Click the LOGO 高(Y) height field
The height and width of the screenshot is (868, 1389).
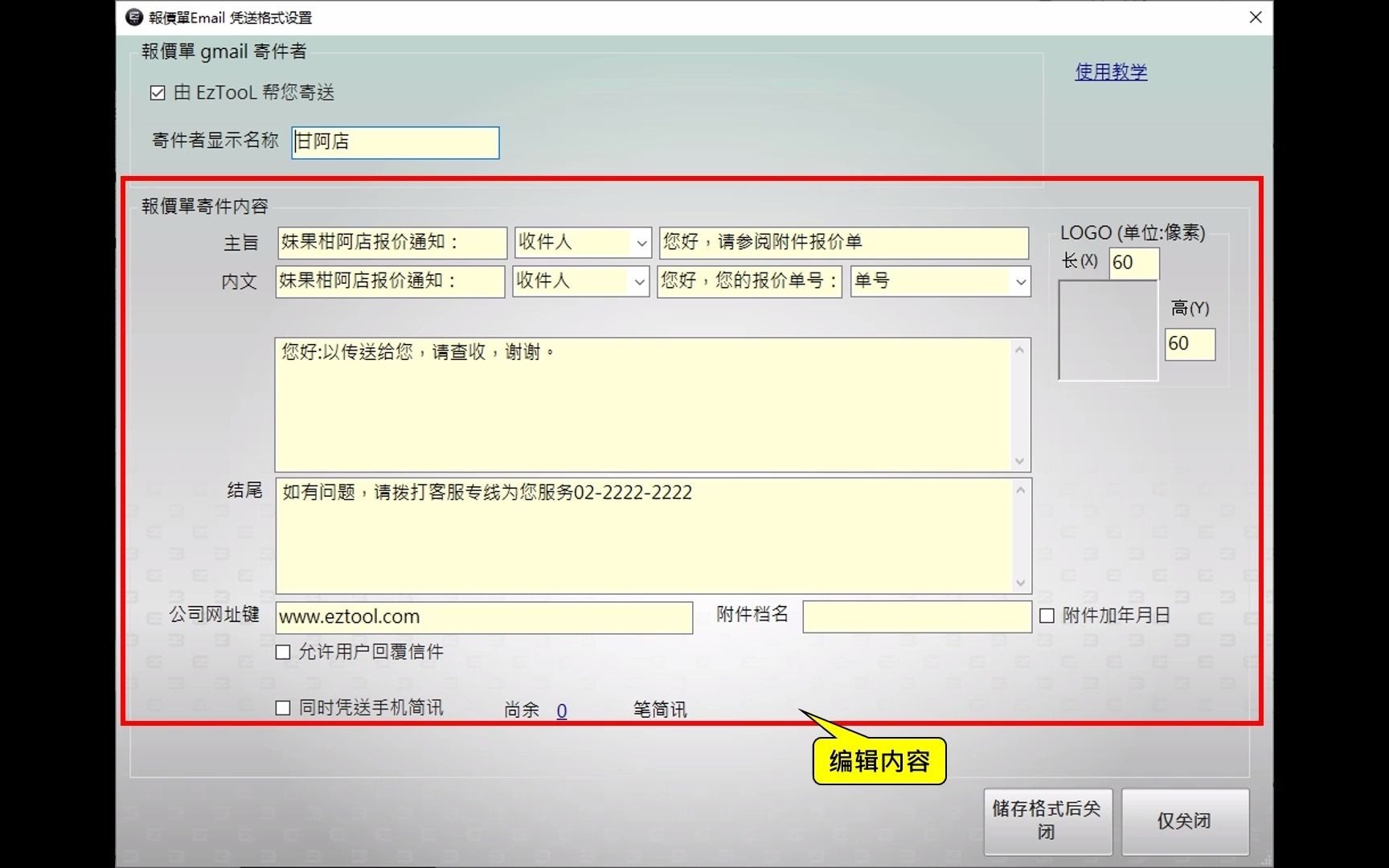(x=1190, y=344)
